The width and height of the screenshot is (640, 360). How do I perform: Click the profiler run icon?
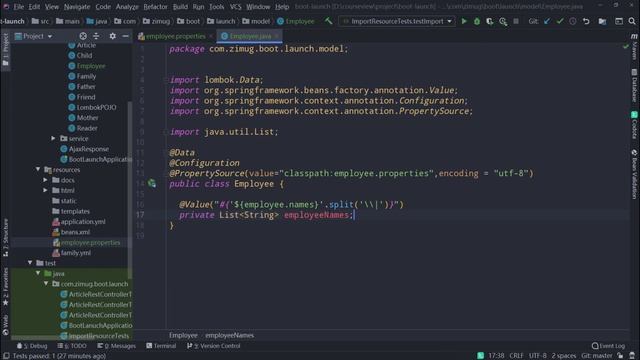tap(503, 21)
